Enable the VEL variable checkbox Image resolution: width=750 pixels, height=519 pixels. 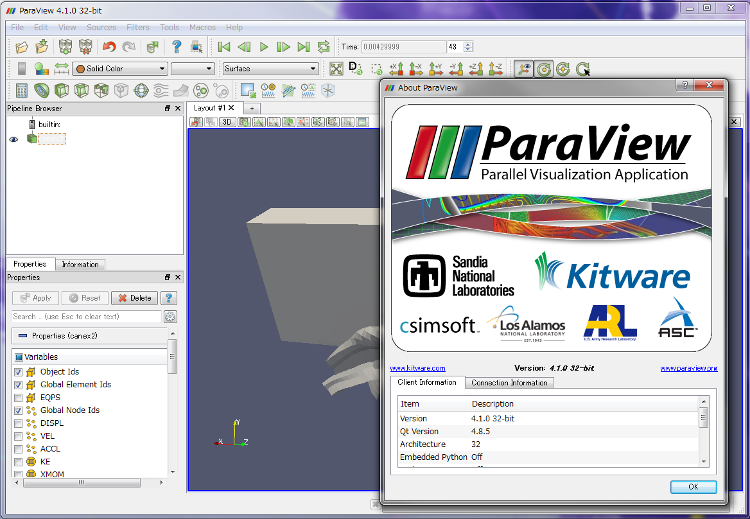click(x=18, y=436)
